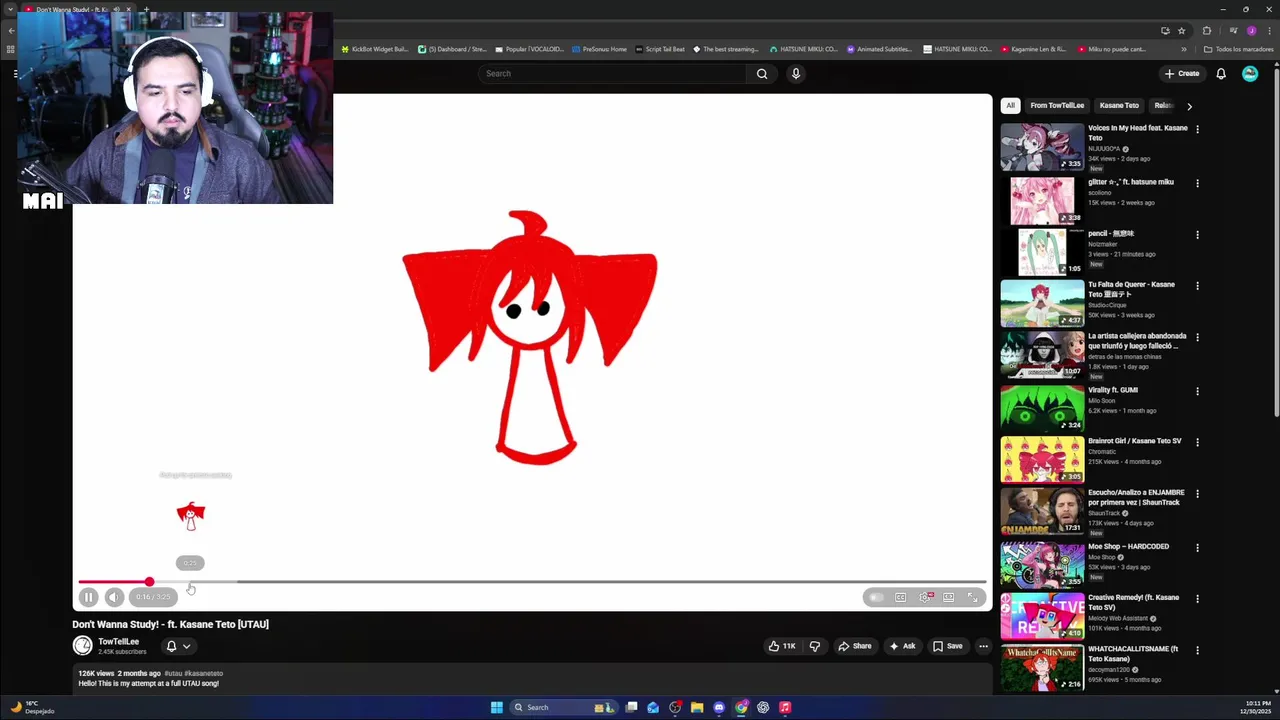Click the #utau hashtag in description

point(172,673)
